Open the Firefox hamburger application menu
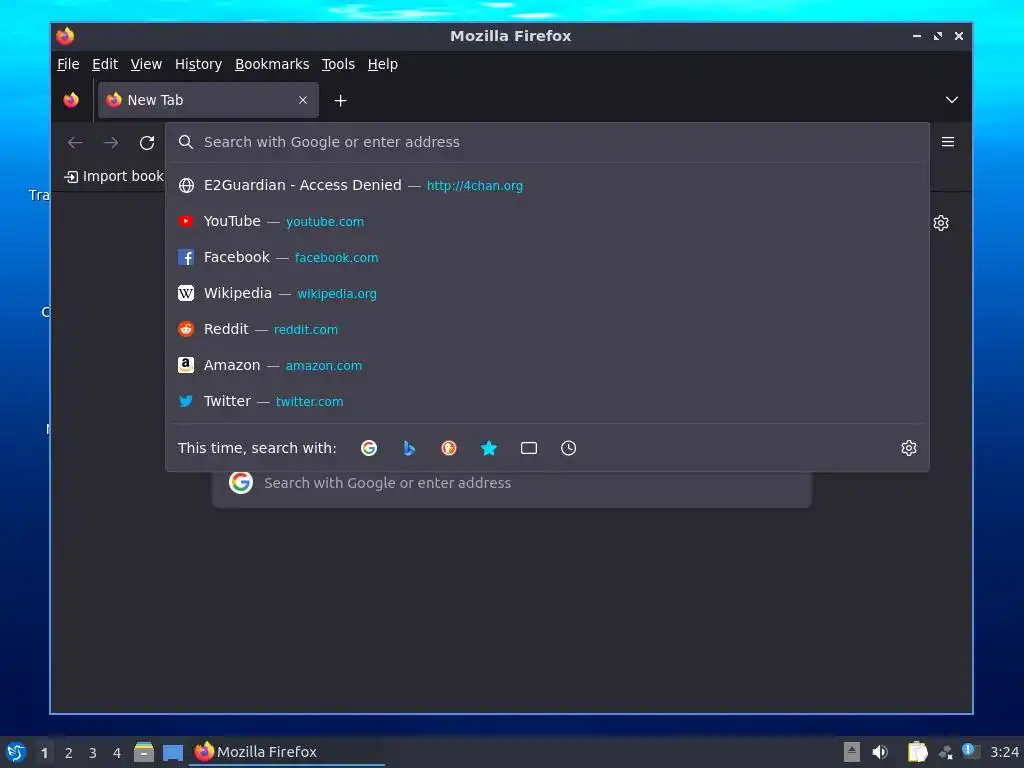 (x=948, y=142)
